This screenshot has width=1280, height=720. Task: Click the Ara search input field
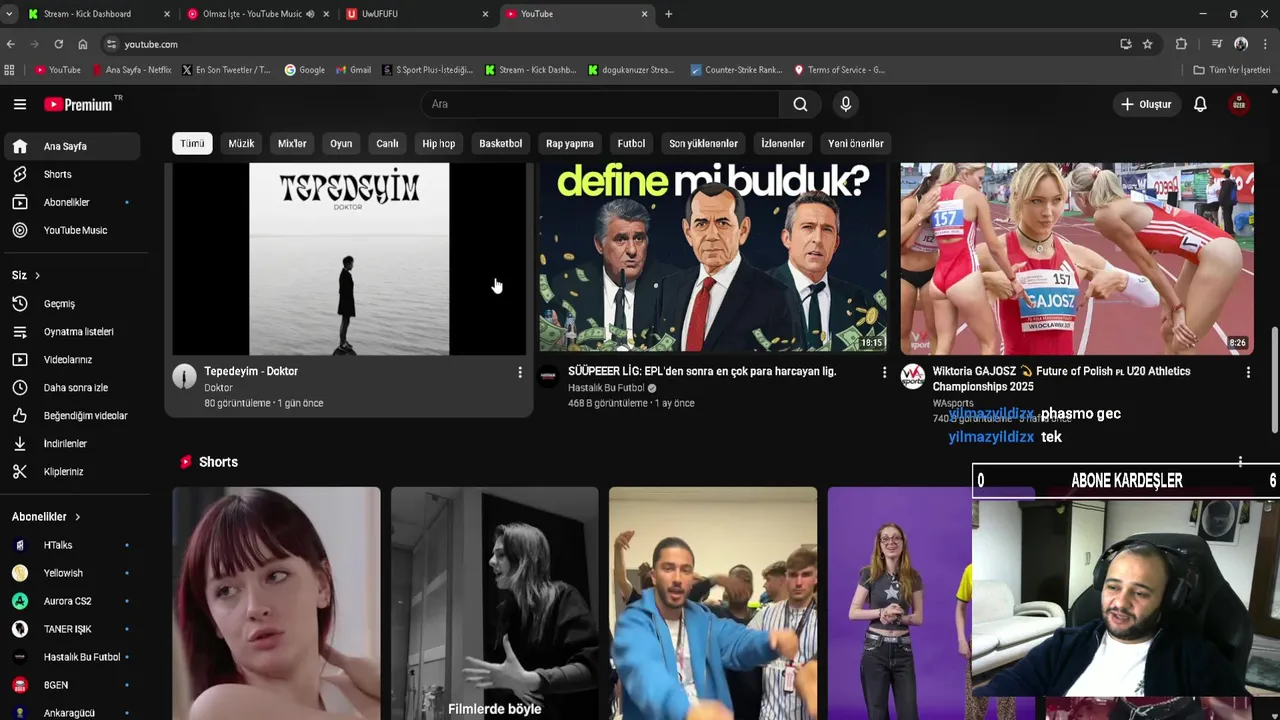coord(600,104)
